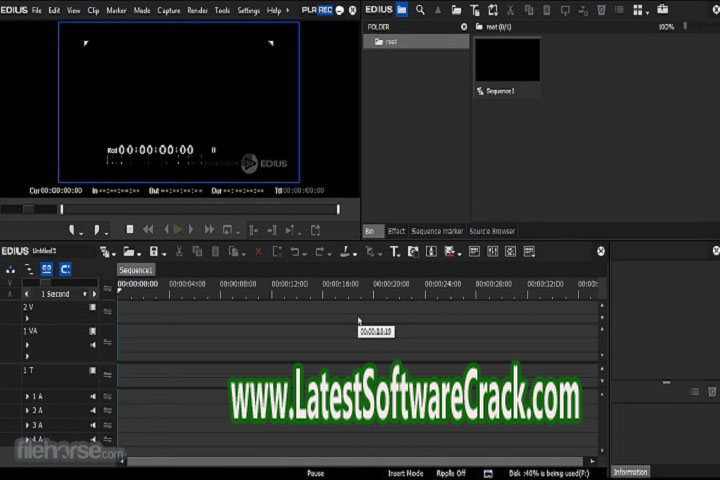Screen dimensions: 720x480
Task: Click the Tools briefcase icon in bin
Action: (662, 9)
